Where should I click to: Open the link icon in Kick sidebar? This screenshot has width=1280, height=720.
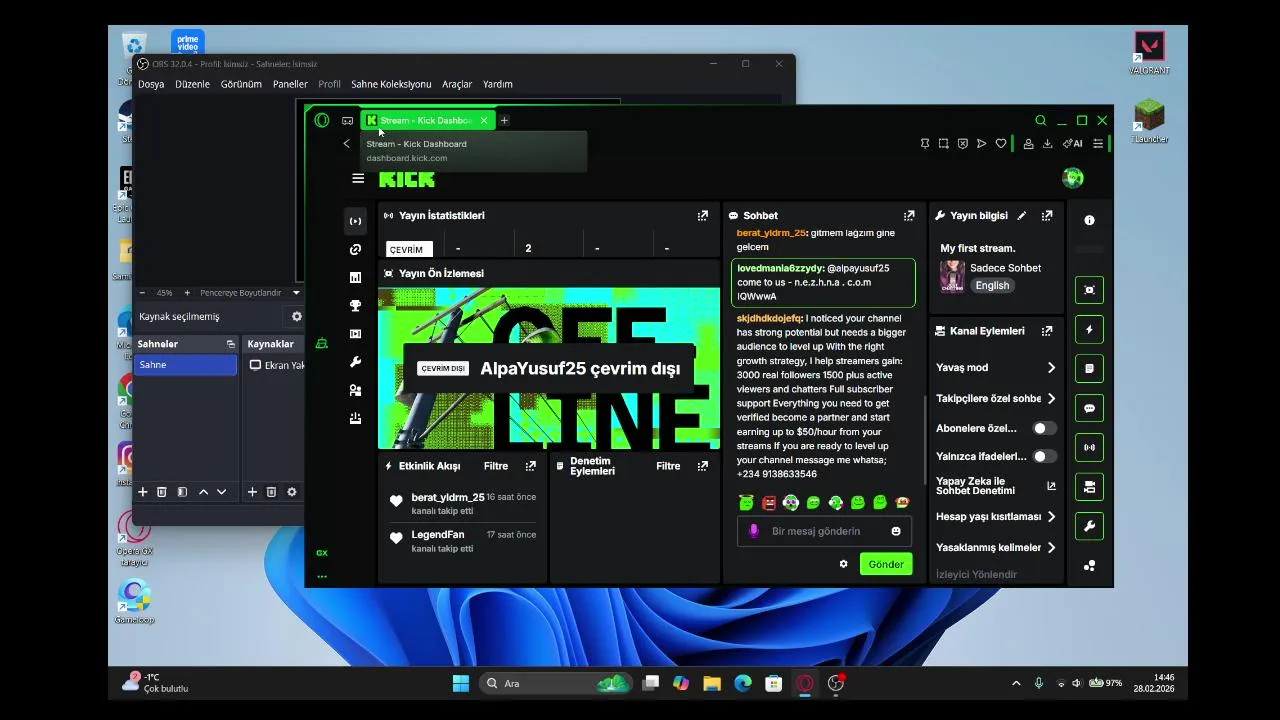[x=355, y=249]
